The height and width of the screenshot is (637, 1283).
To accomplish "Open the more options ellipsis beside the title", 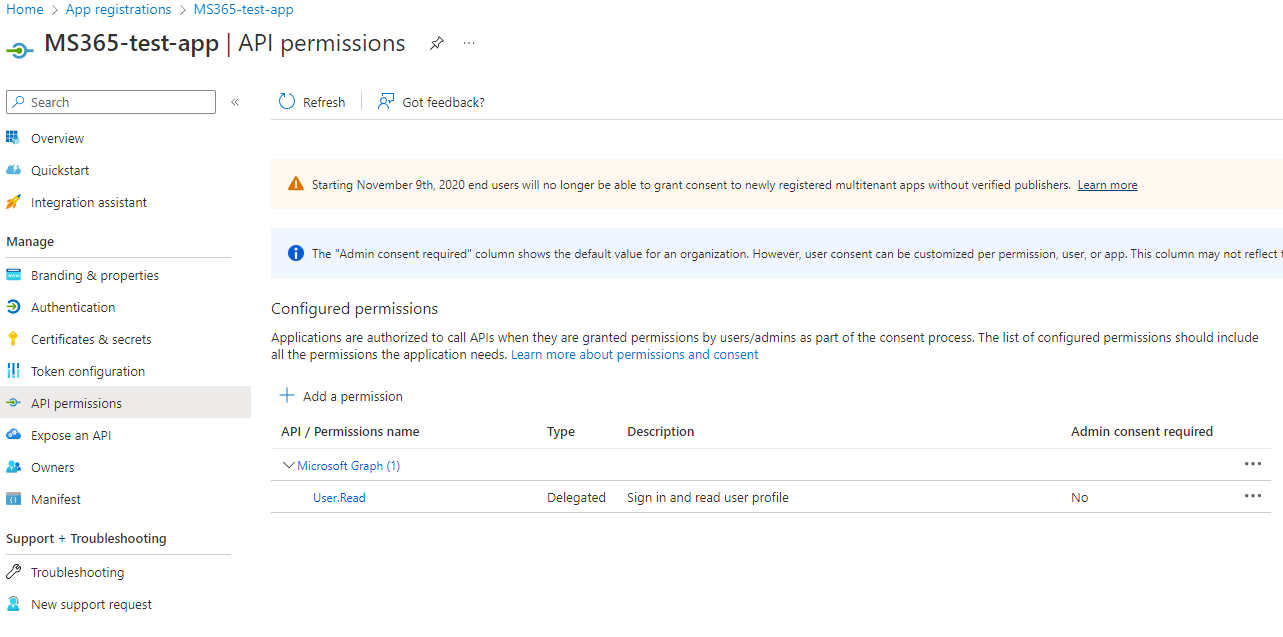I will (469, 44).
